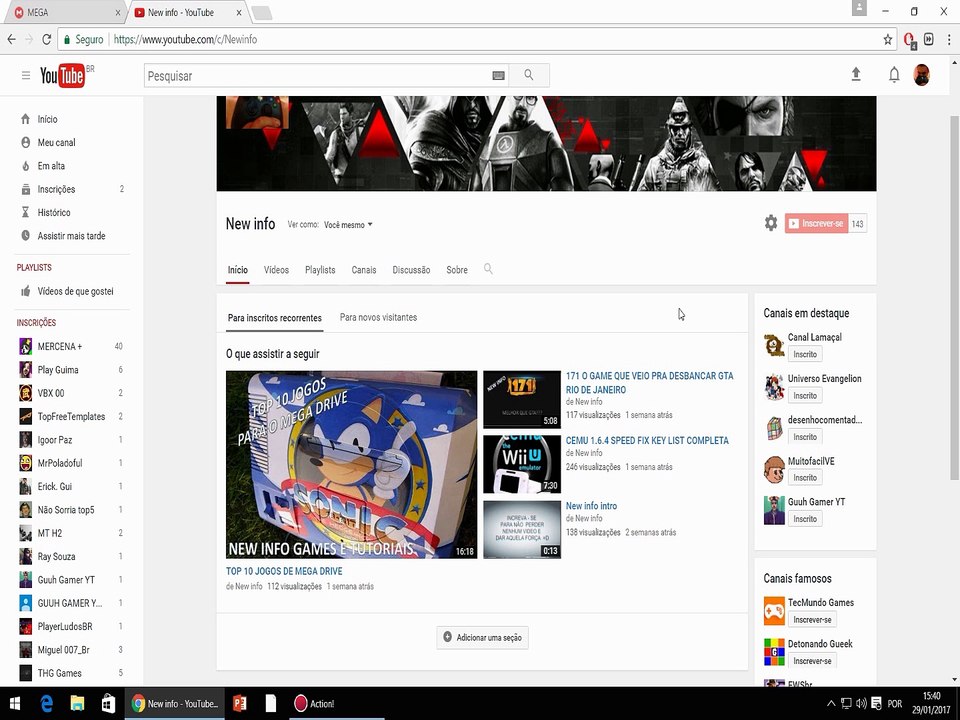Click the POR language indicator in tray
The height and width of the screenshot is (720, 960).
894,703
